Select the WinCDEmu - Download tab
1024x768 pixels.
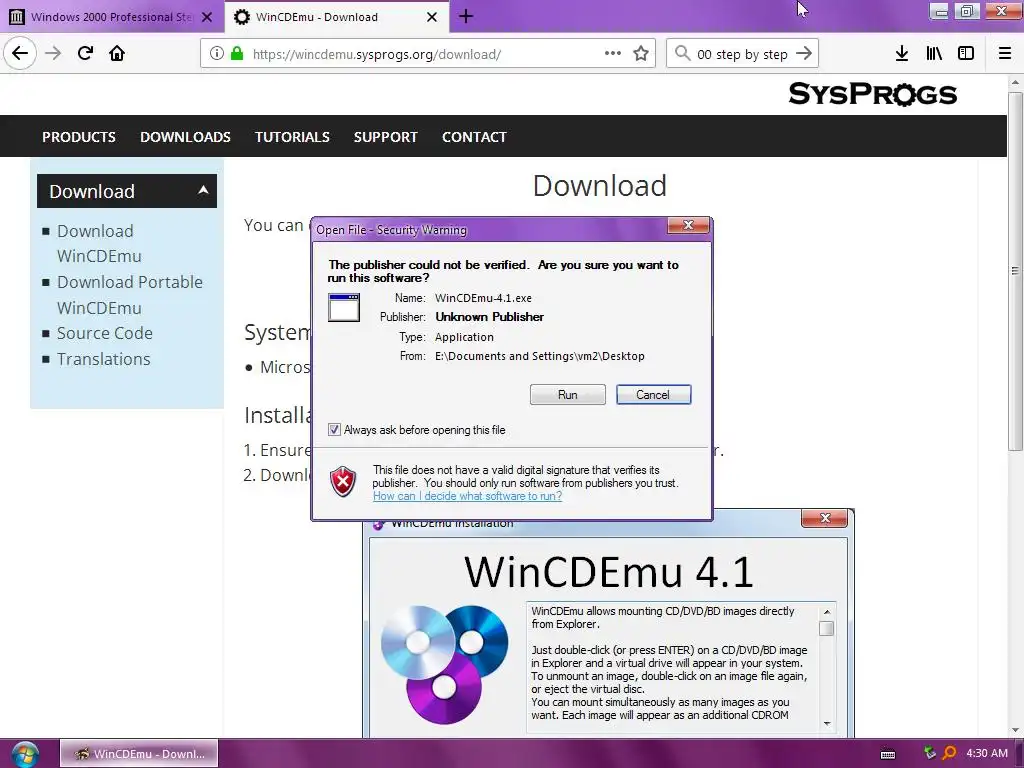(x=336, y=17)
